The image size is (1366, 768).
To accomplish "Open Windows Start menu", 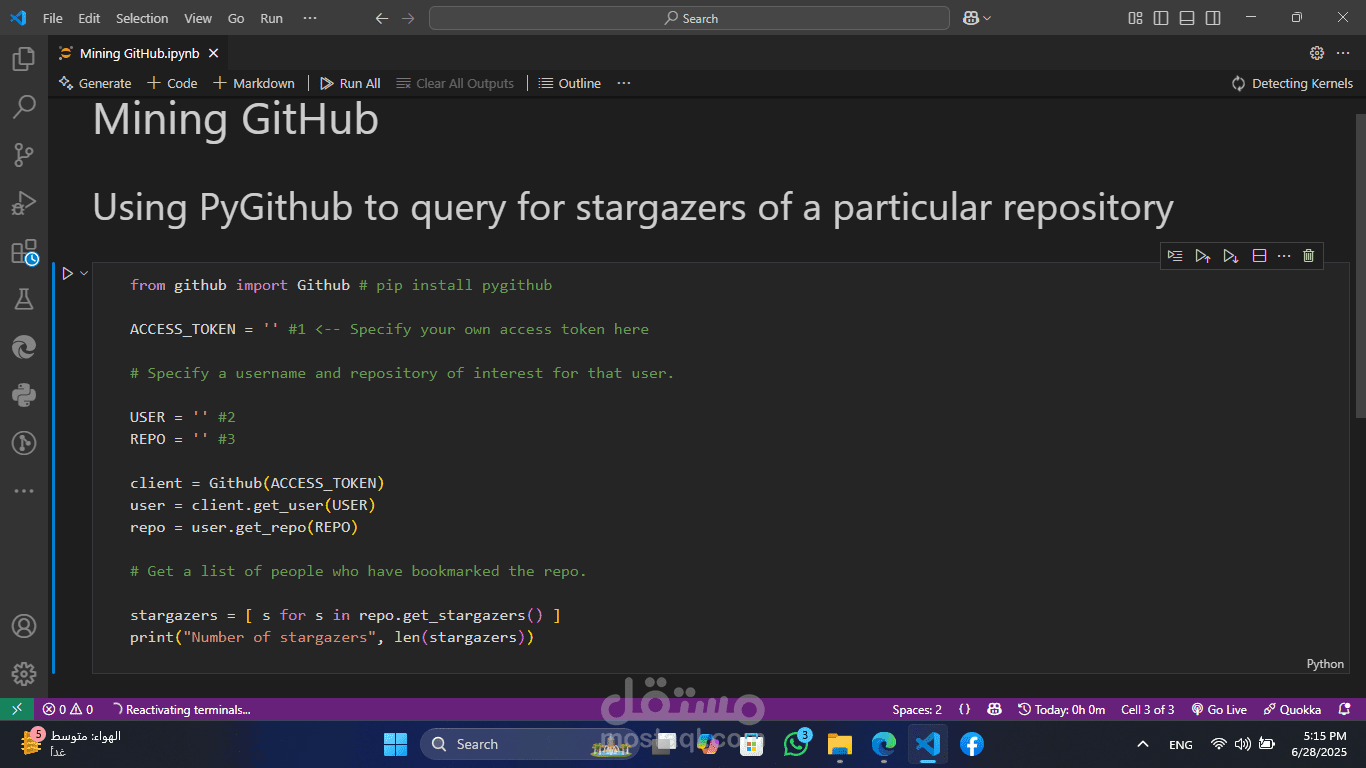I will pyautogui.click(x=395, y=744).
